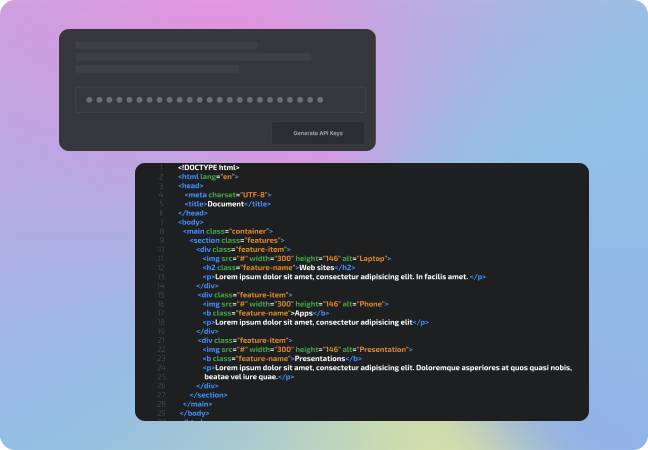
Task: Select the closing </section> tag line
Action: click(x=208, y=395)
